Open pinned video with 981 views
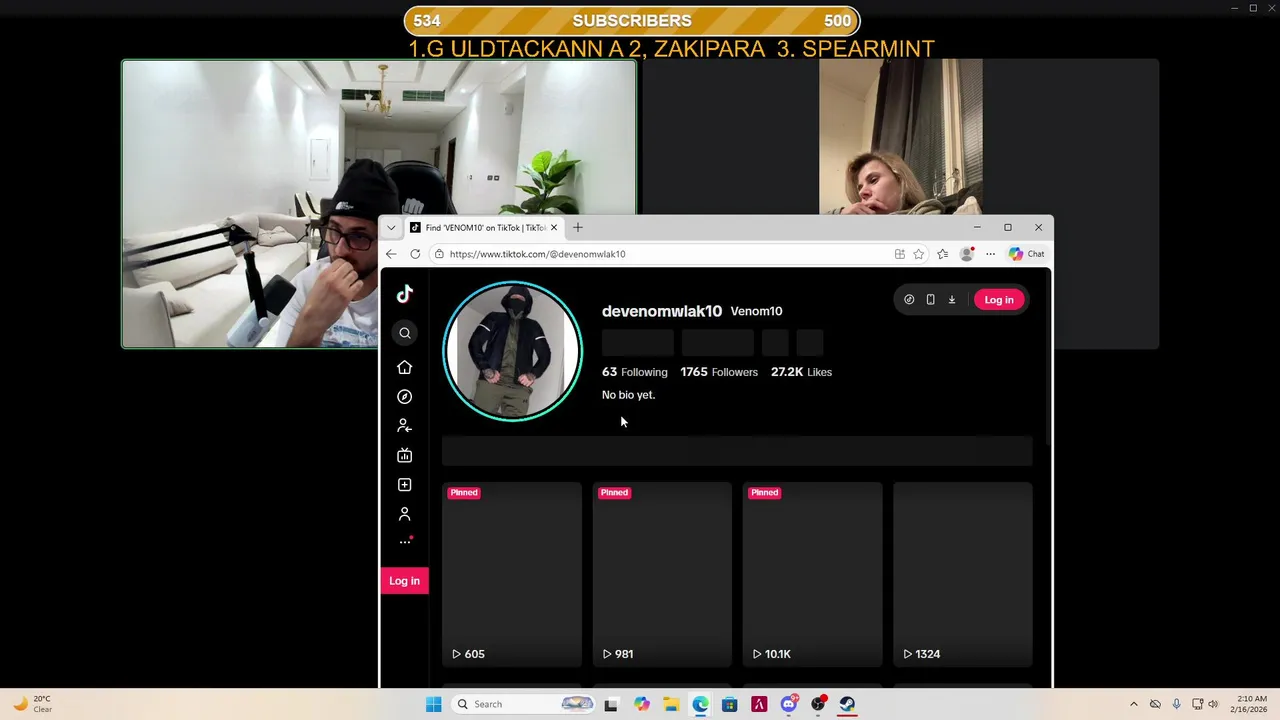 (x=662, y=574)
